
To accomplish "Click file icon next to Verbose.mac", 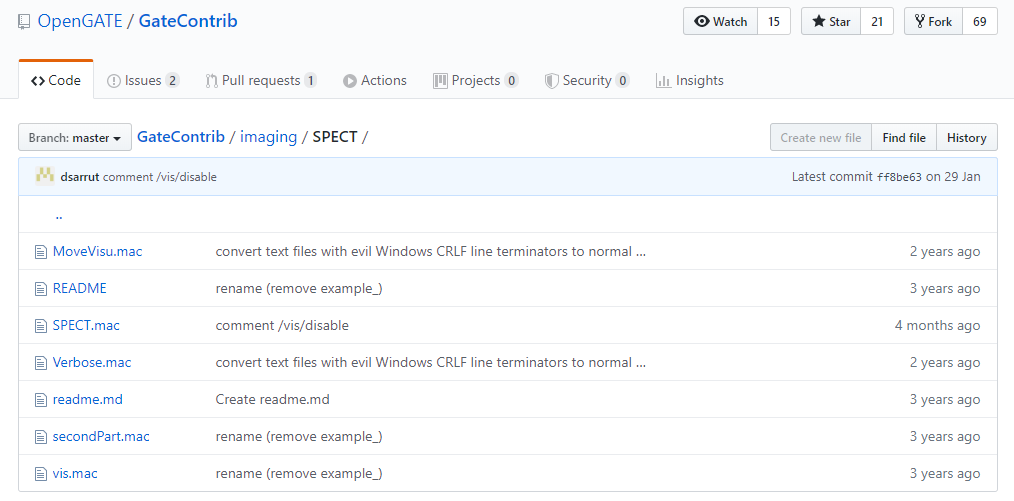I will [x=41, y=363].
